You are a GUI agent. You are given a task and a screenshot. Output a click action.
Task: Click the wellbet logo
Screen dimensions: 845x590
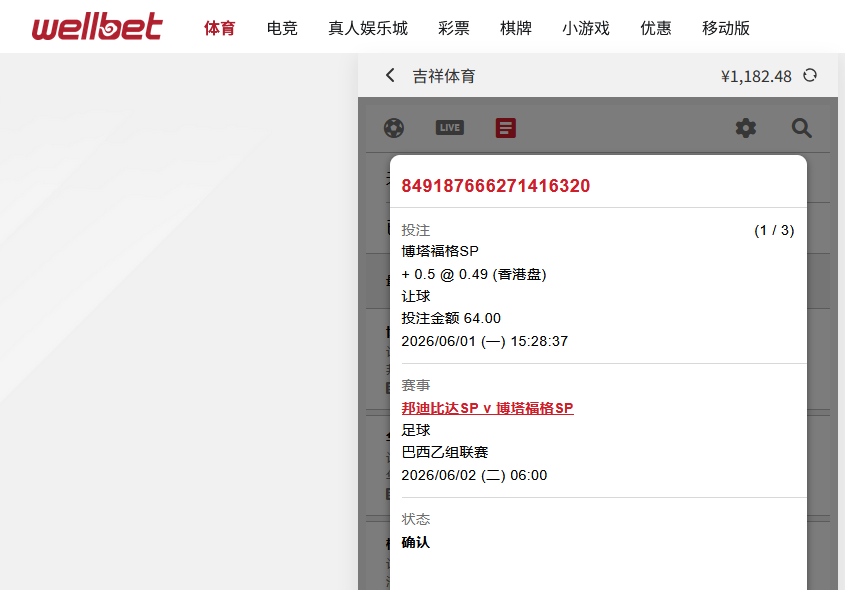point(97,26)
